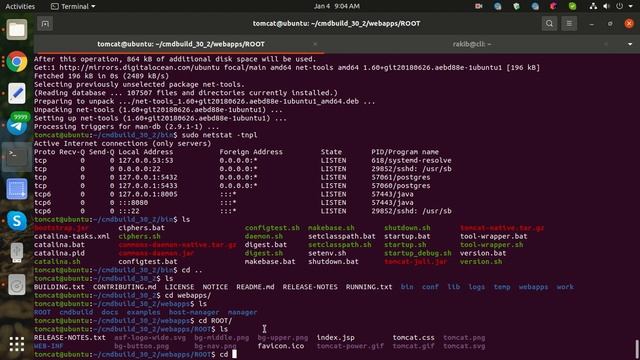Open Telegram with the 9999 badge
Screen dimensions: 640x360
point(17,124)
